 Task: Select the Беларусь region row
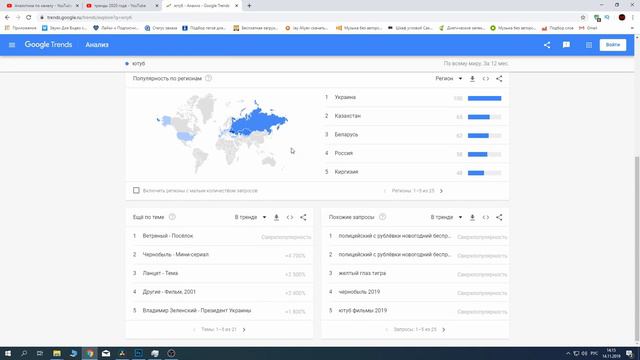point(415,135)
